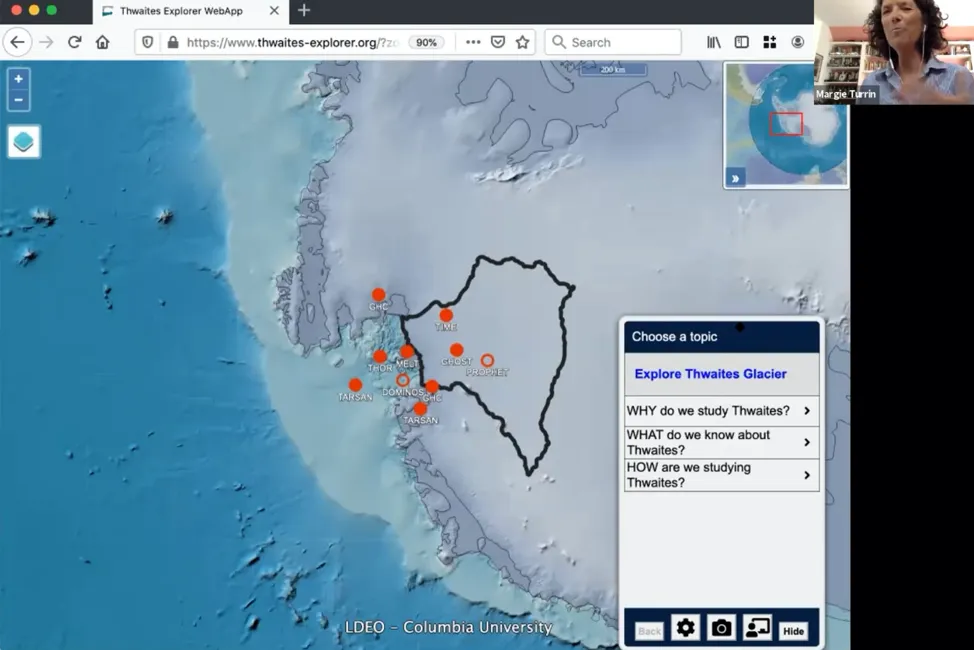Select the MELT project marker

coord(407,352)
